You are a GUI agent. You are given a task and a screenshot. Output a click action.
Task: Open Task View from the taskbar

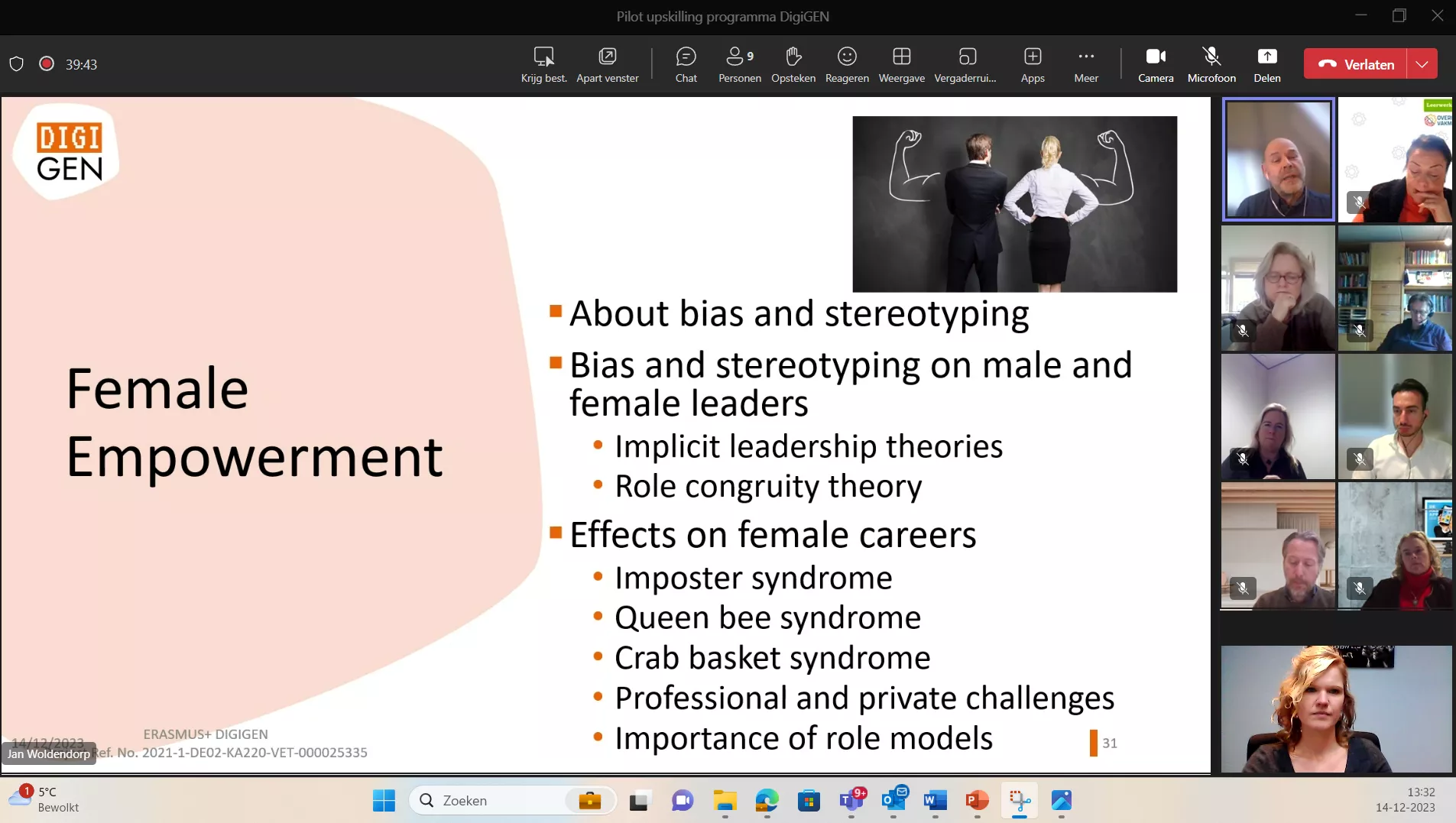[639, 800]
